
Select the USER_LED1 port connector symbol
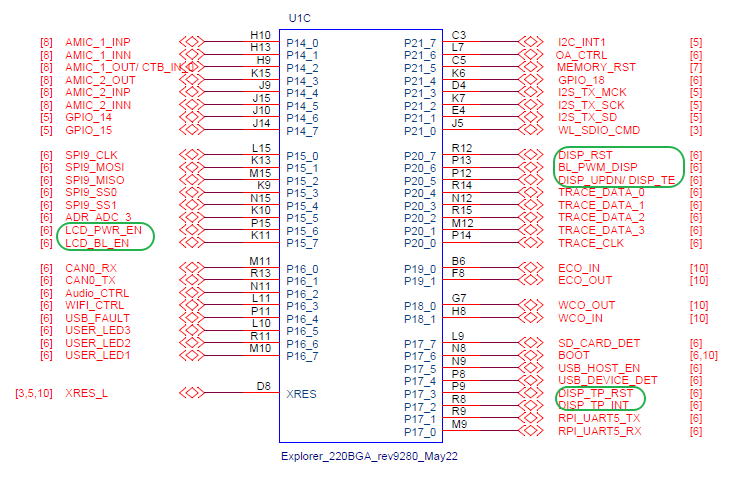tap(191, 356)
